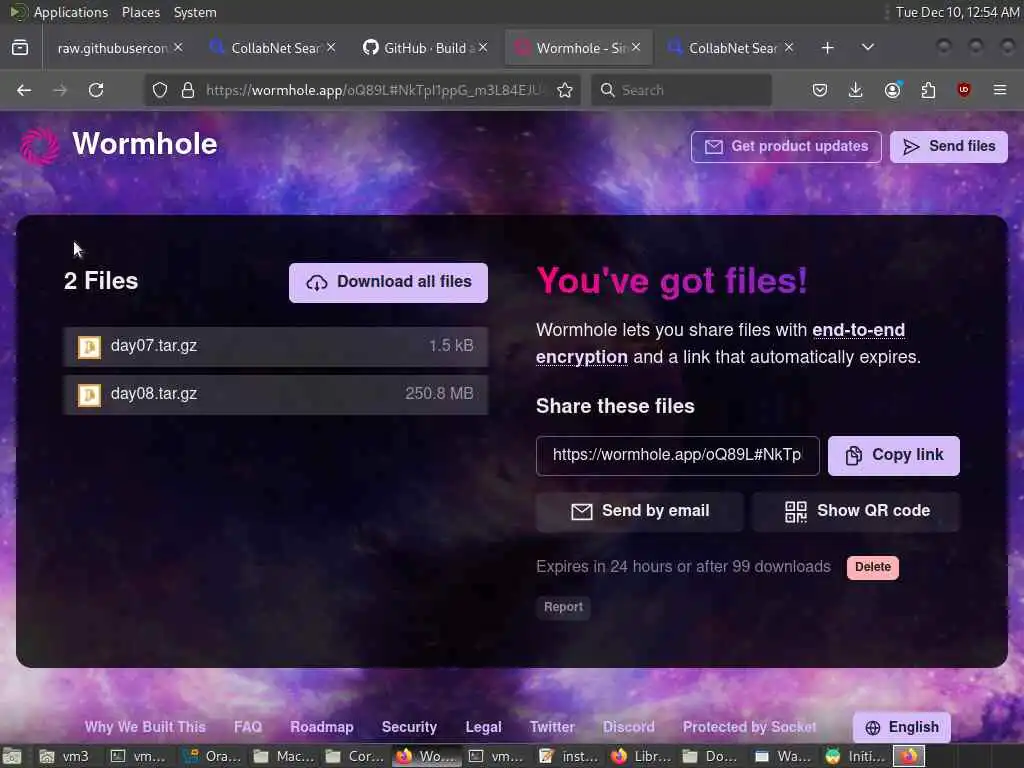Switch to Libr... taskbar window
This screenshot has width=1024, height=768.
pos(641,757)
